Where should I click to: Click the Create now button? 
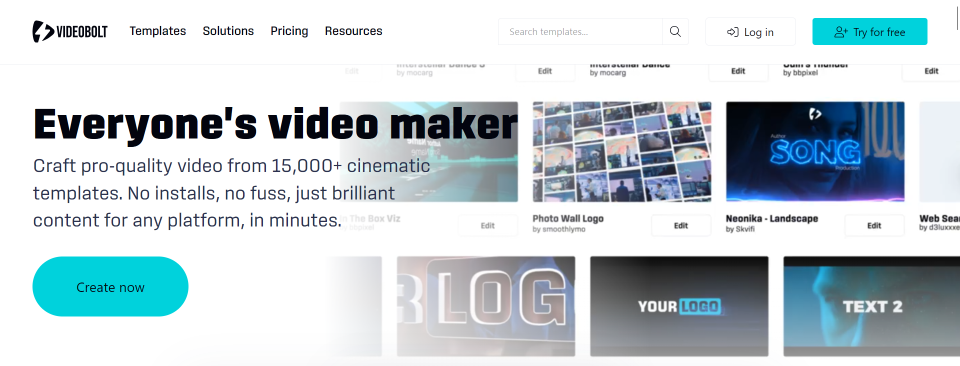click(x=110, y=286)
